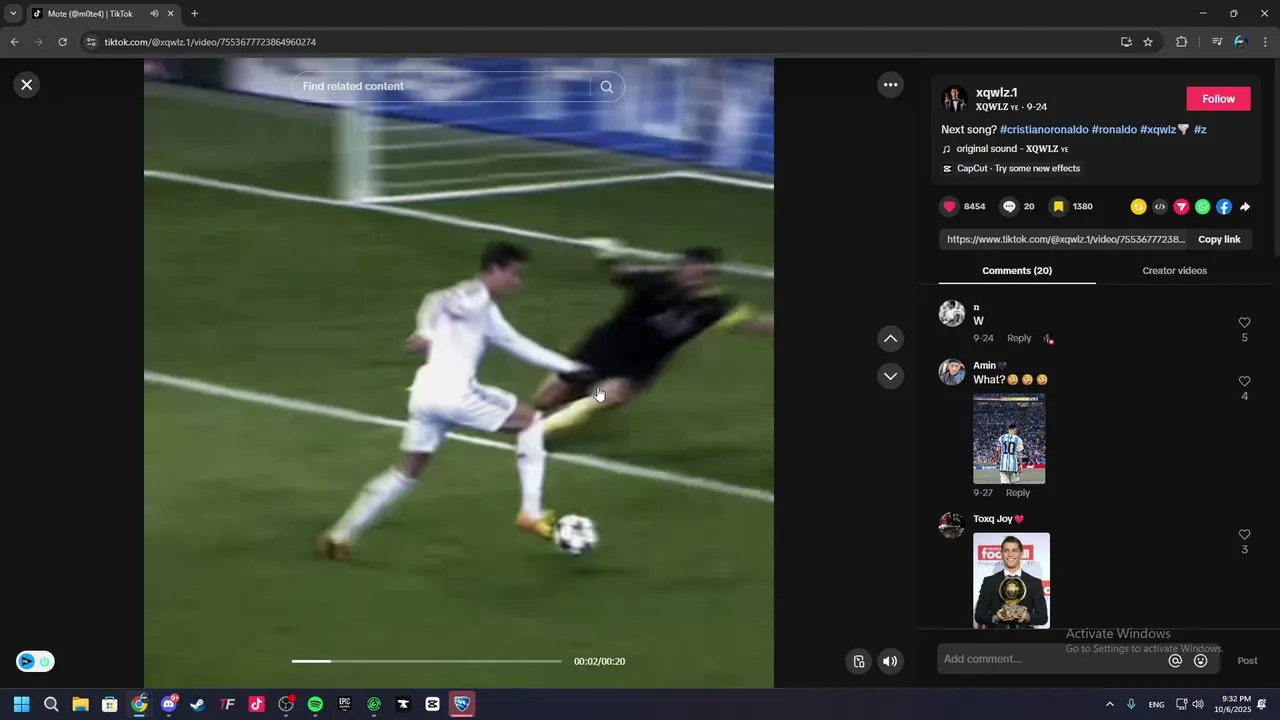1280x720 pixels.
Task: Mute the tab via the speaker icon
Action: coord(154,14)
